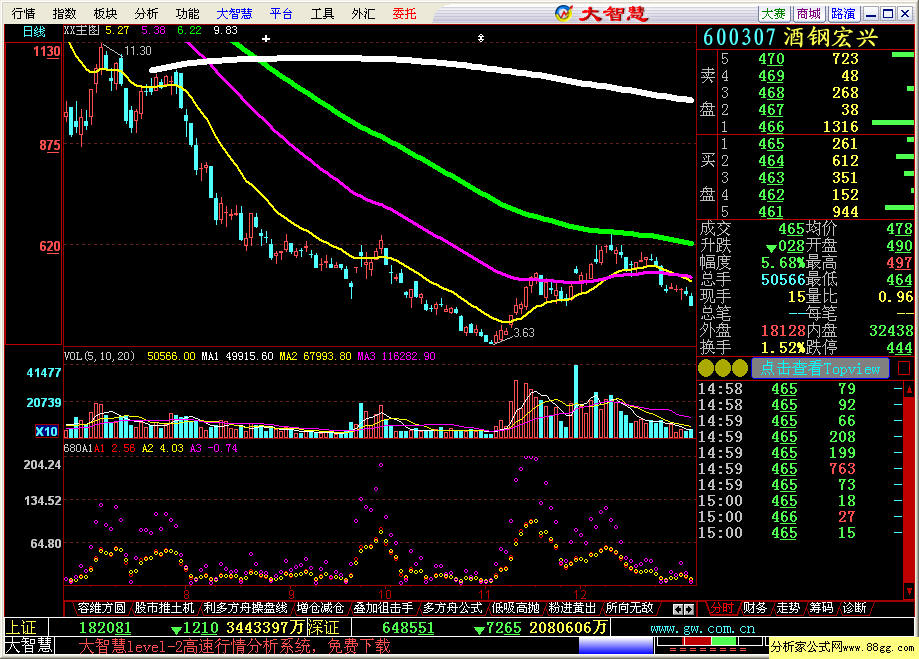Select the 低吸高抛 indicator tab
Image resolution: width=919 pixels, height=659 pixels.
[x=515, y=608]
